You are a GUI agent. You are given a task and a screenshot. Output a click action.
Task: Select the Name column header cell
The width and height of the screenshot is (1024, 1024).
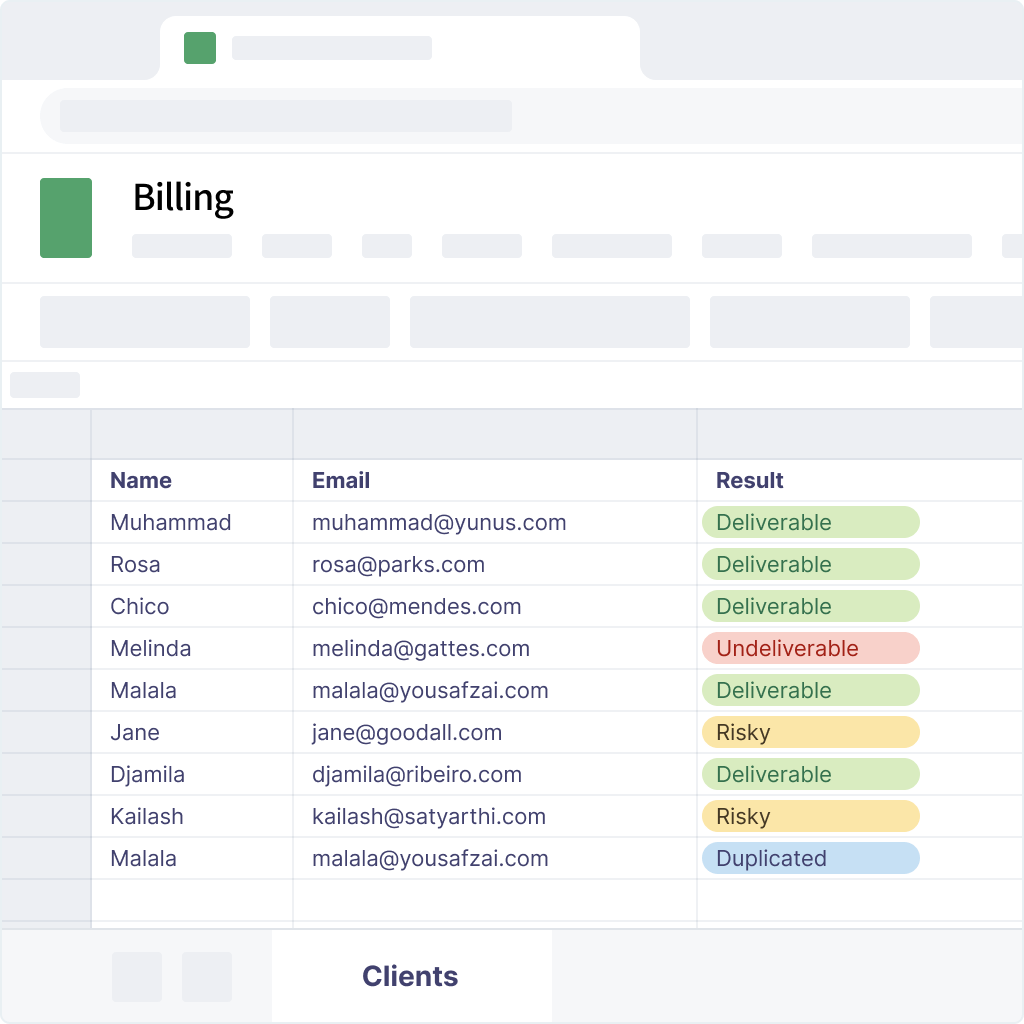click(192, 480)
